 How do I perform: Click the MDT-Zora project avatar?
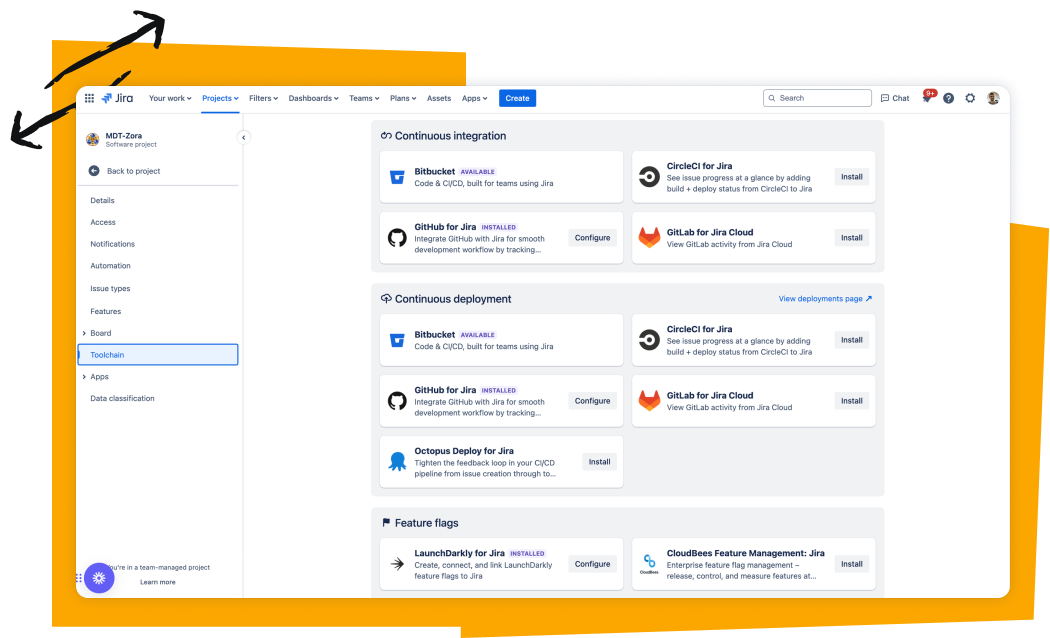[x=93, y=139]
